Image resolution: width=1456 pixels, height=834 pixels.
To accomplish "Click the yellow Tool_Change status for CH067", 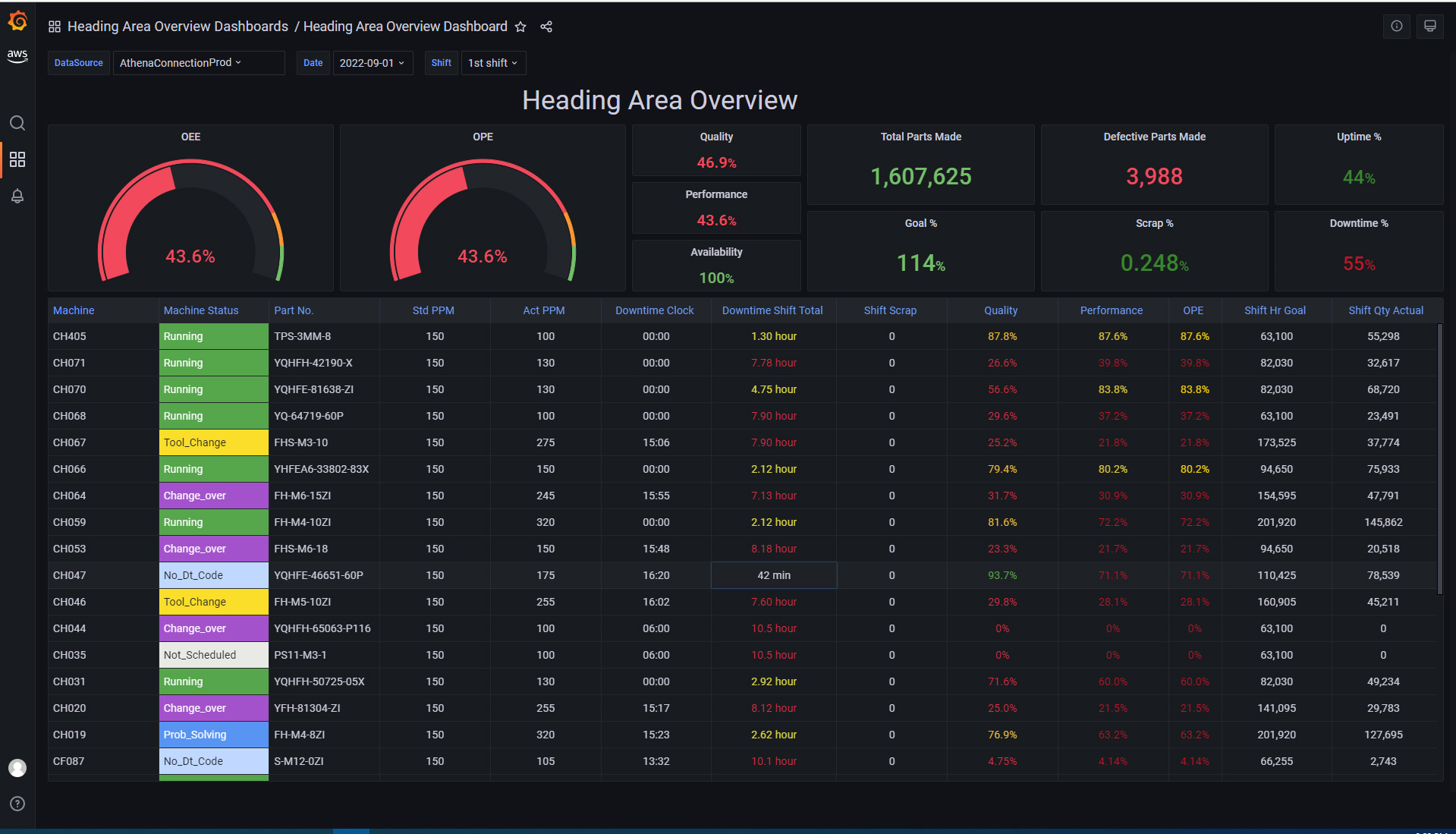I will (213, 442).
